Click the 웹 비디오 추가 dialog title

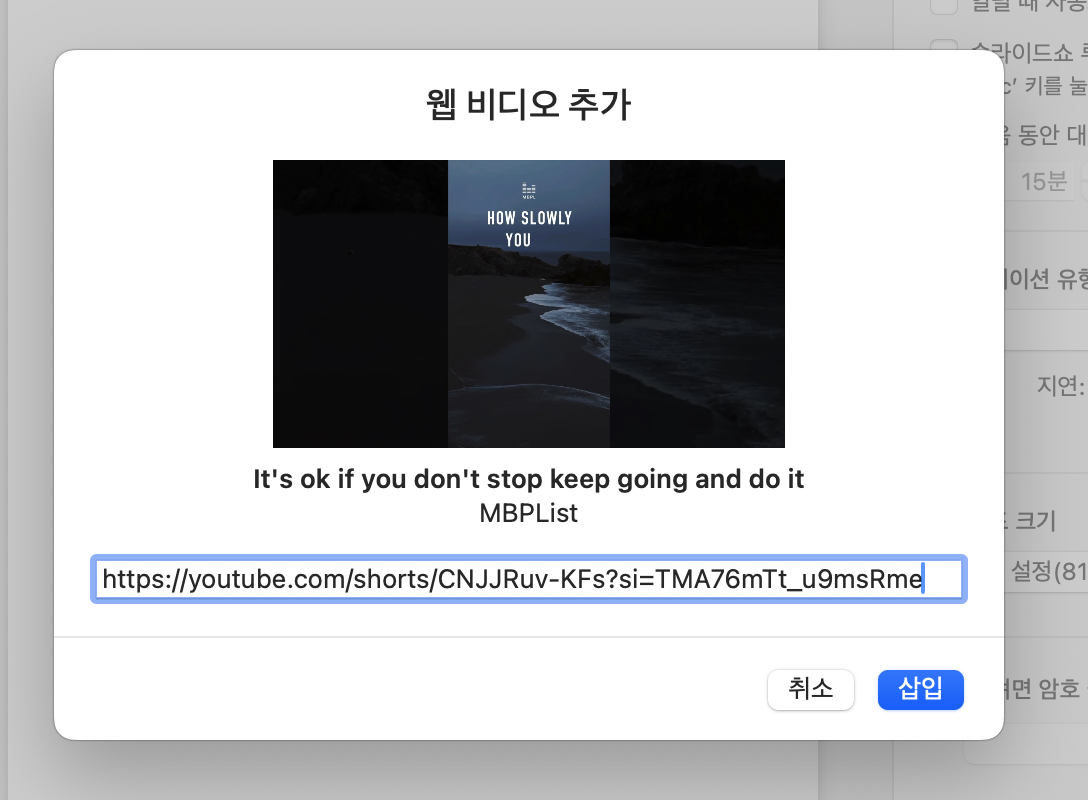529,105
